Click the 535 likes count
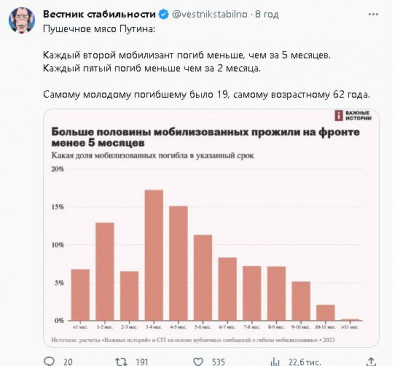Viewport: 400px width, 366px height. point(218,362)
